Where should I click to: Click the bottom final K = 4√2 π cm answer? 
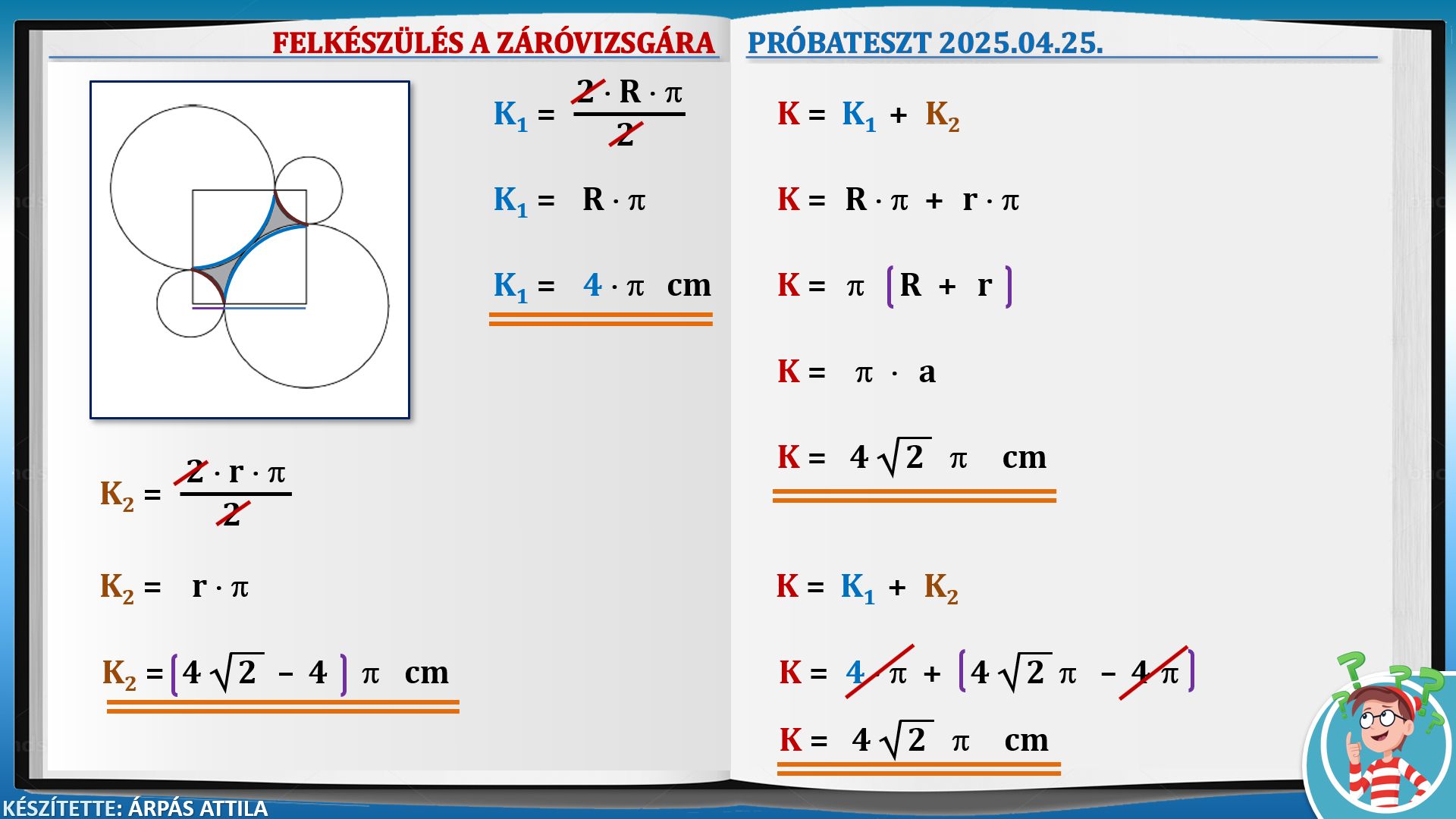pos(915,740)
